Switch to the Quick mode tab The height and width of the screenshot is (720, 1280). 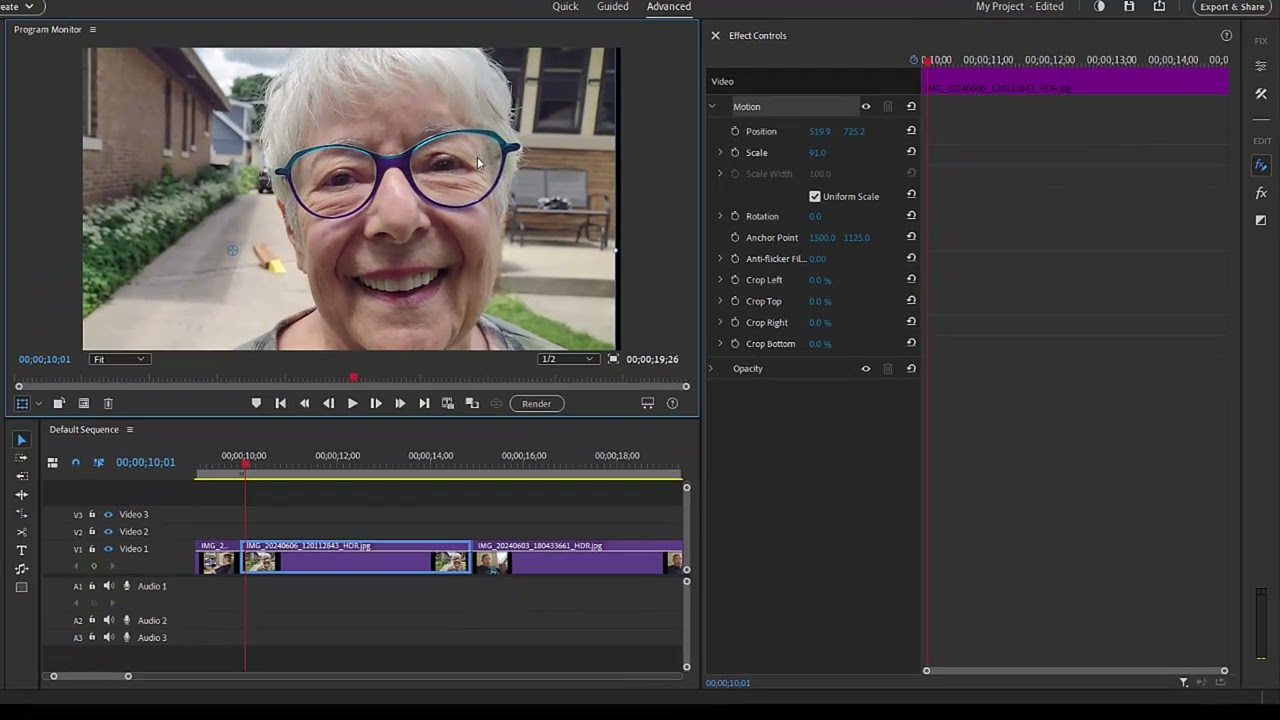565,7
